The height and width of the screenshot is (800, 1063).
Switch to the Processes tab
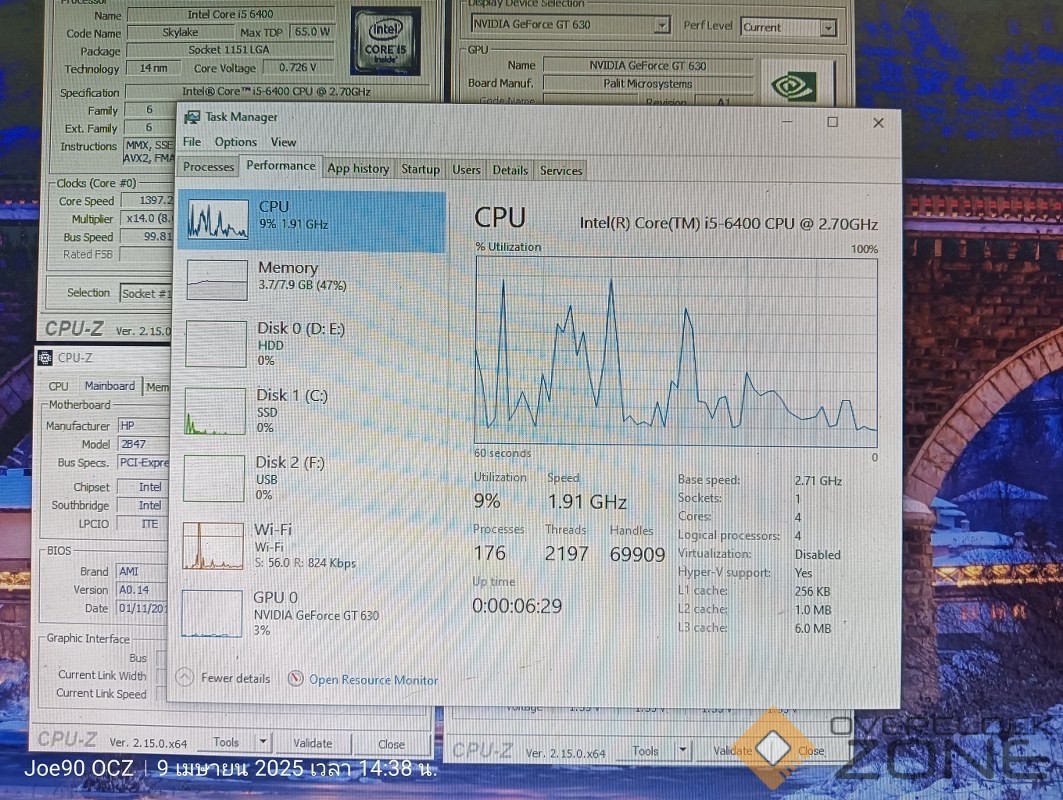click(x=208, y=167)
